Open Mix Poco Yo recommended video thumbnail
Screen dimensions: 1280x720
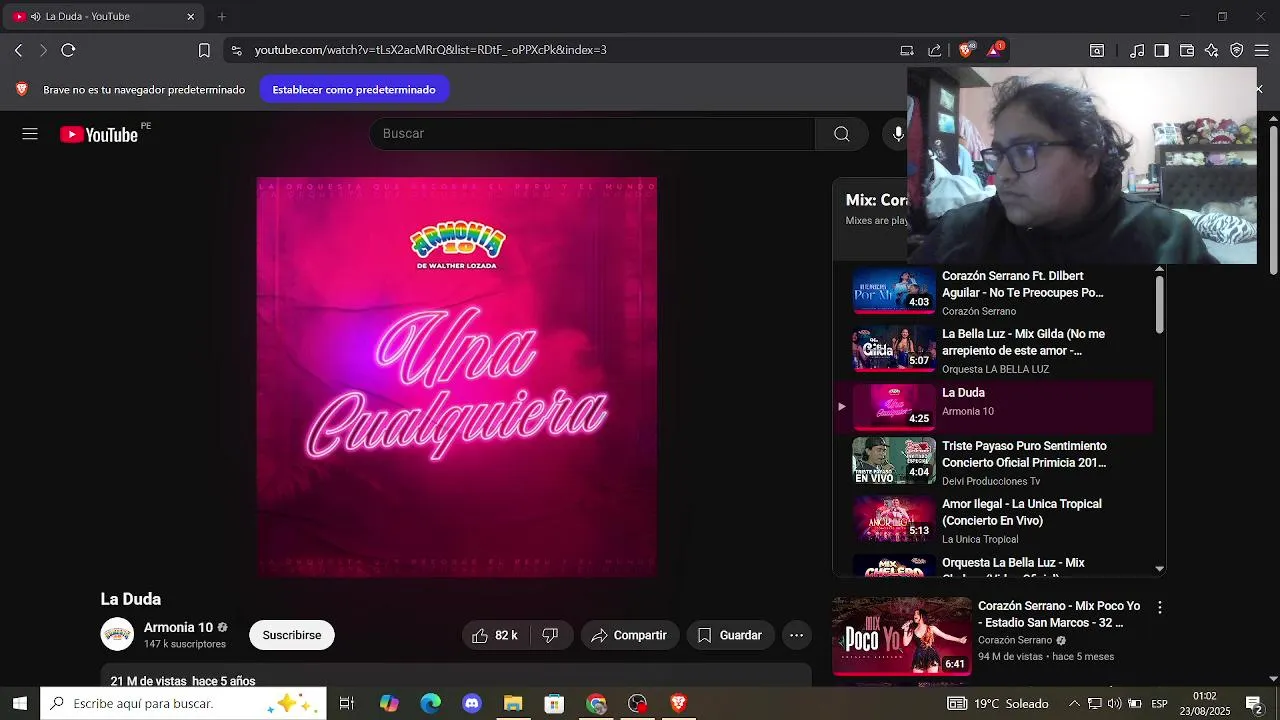point(902,637)
